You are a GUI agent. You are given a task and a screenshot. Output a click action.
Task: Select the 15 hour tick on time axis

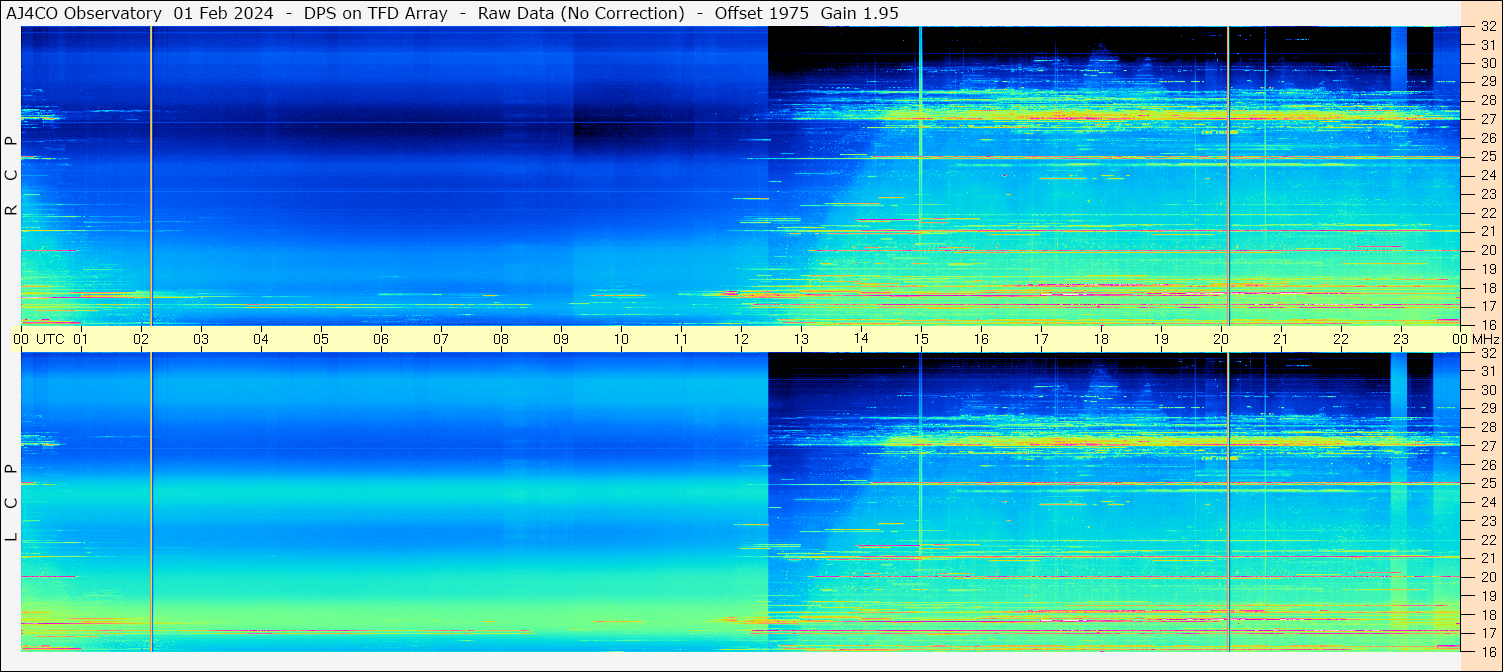(921, 339)
